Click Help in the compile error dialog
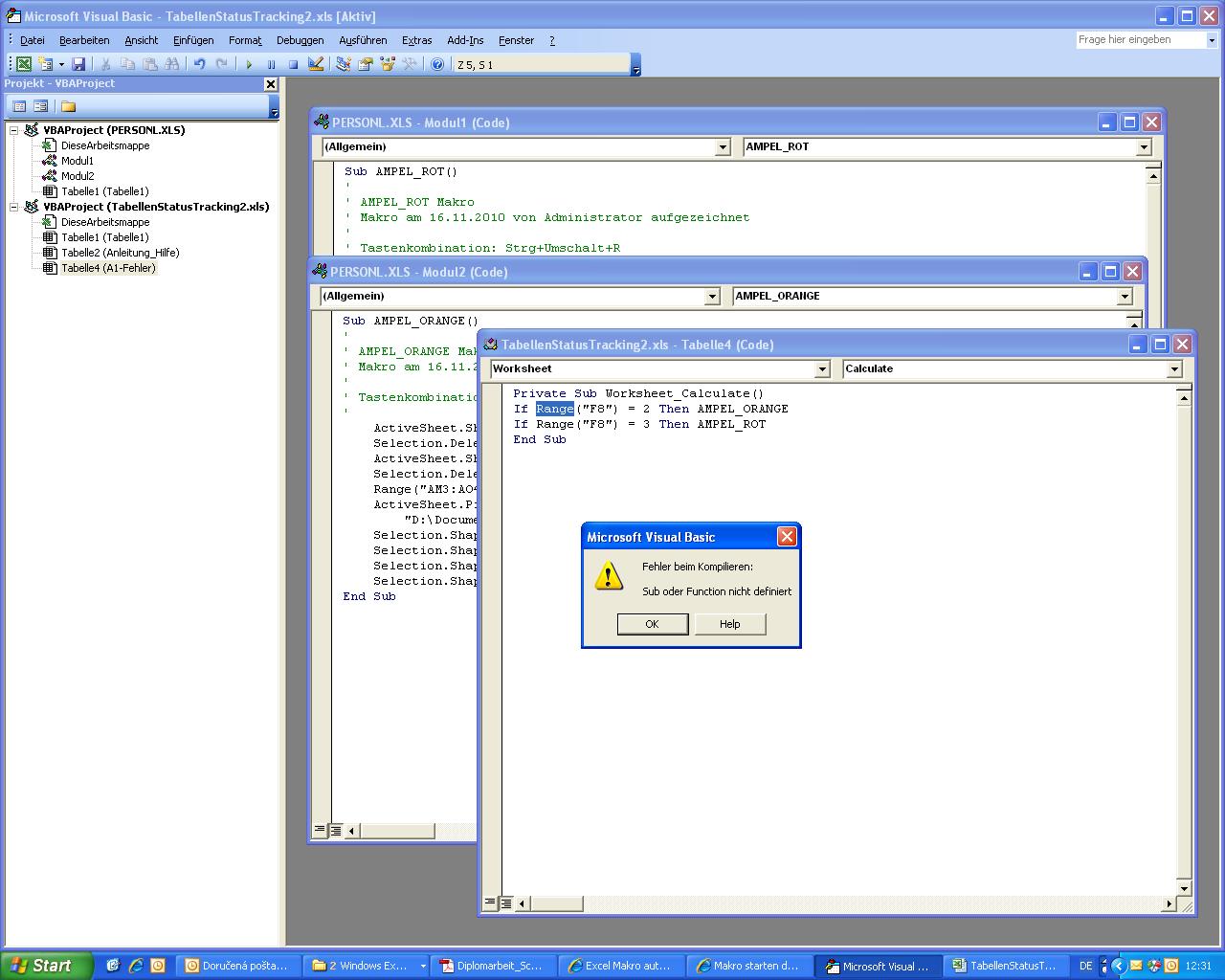The width and height of the screenshot is (1225, 980). (x=729, y=624)
